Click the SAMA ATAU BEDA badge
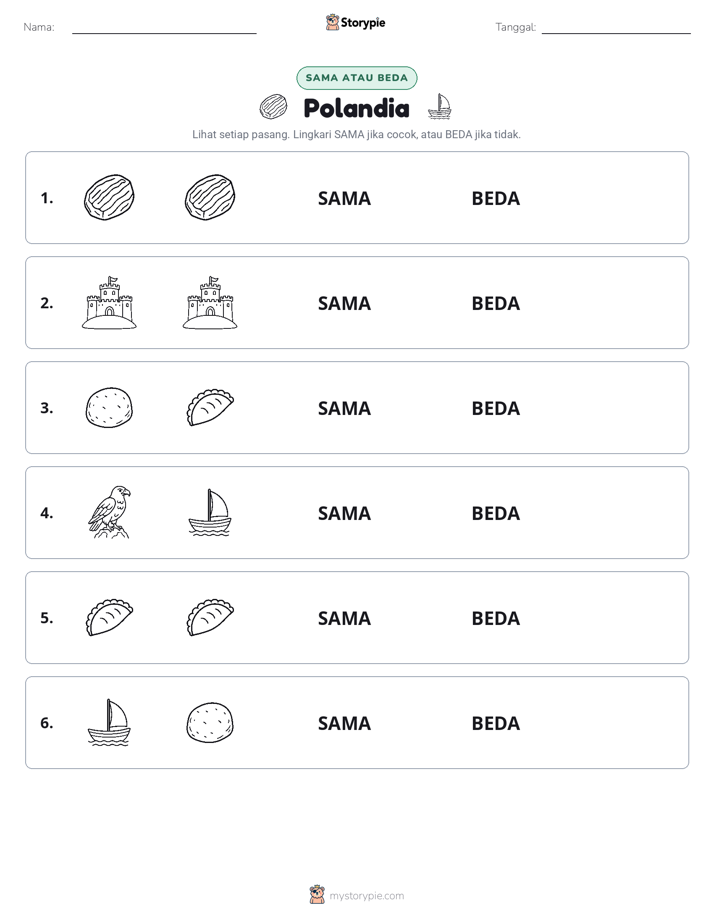The width and height of the screenshot is (714, 924). tap(356, 78)
